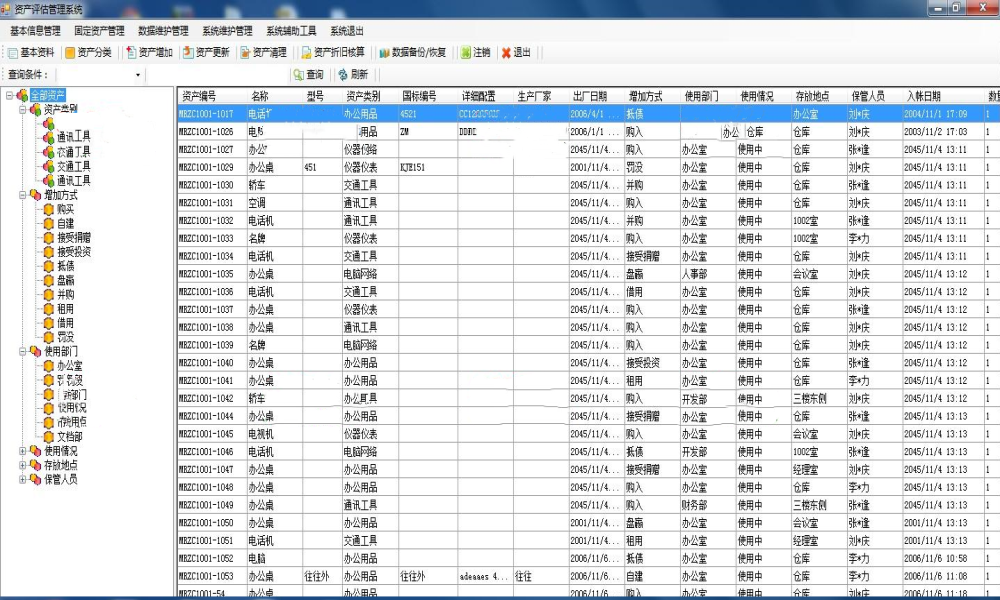This screenshot has height=600, width=1000.
Task: Select row MBZC1001-1030
Action: point(588,185)
